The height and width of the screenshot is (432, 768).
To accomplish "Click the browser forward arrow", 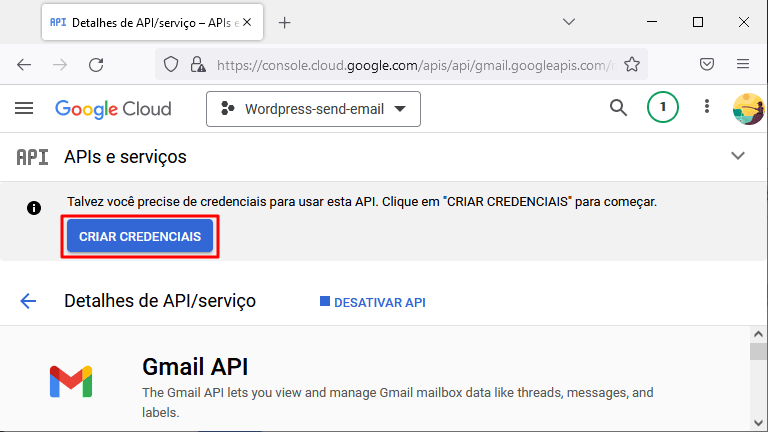I will [60, 65].
